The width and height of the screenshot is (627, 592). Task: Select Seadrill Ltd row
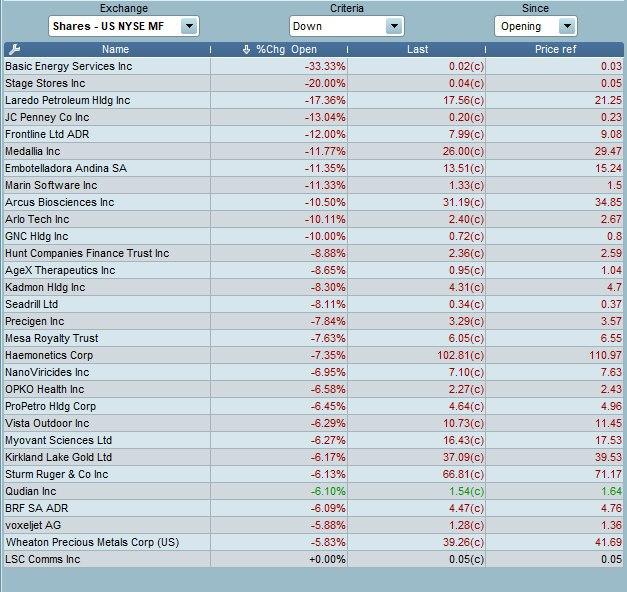314,304
